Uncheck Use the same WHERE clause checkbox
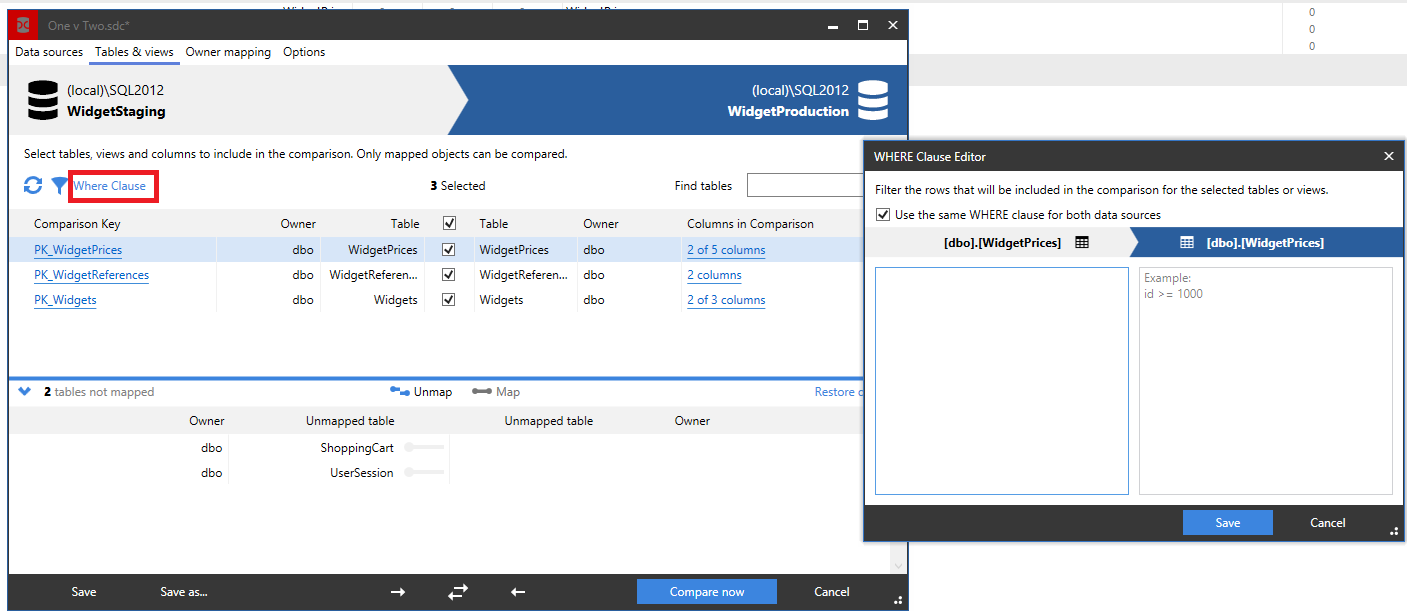The width and height of the screenshot is (1407, 611). (882, 215)
